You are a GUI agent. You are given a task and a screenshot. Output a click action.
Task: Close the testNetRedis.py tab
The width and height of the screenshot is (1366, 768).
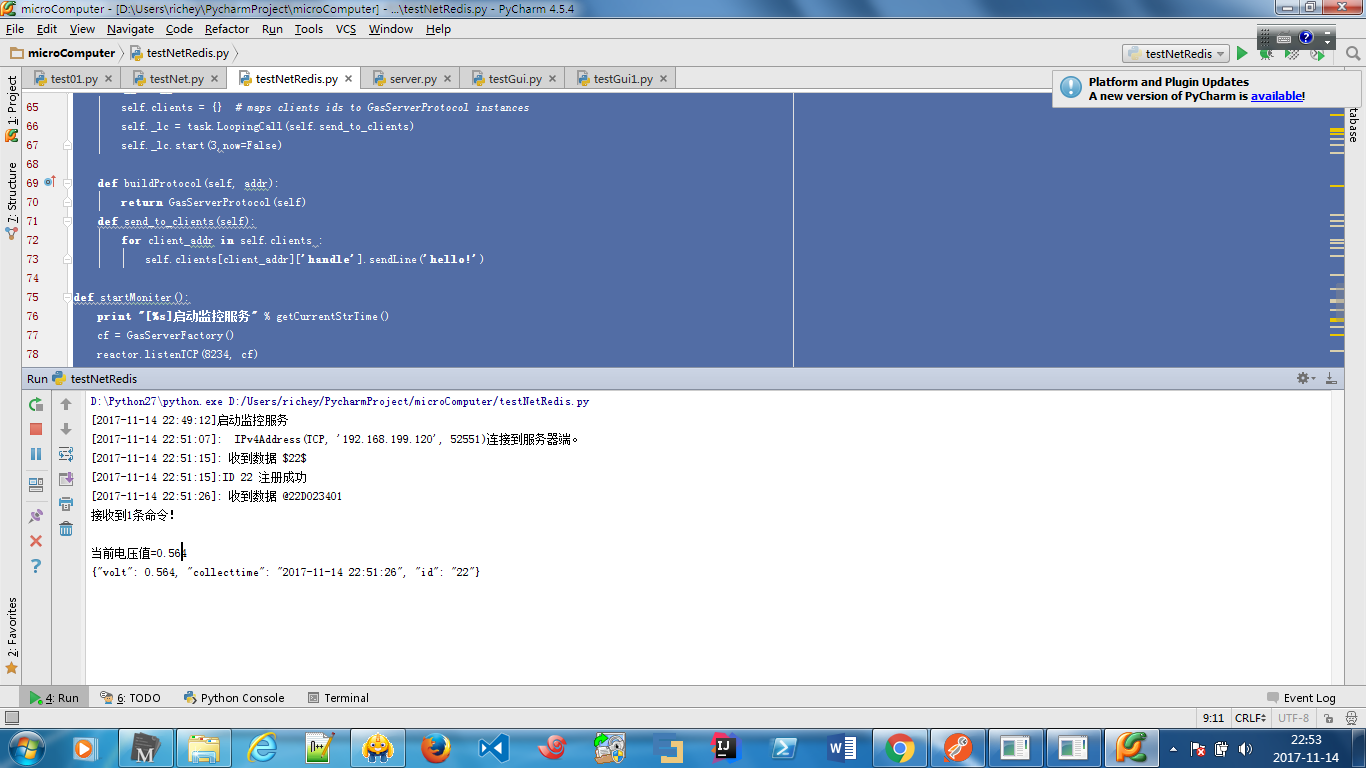pos(348,79)
